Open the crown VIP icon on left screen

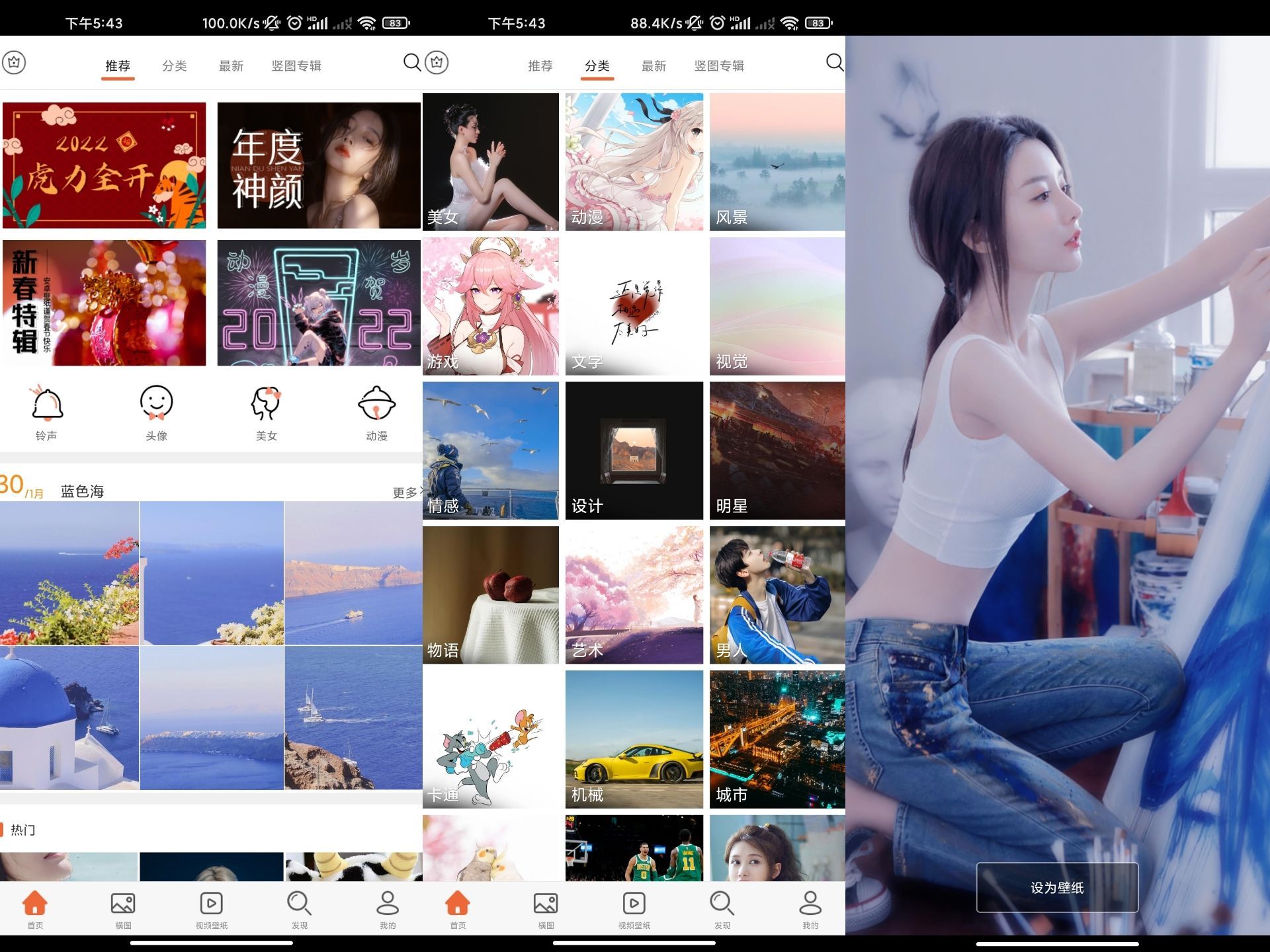(x=14, y=63)
